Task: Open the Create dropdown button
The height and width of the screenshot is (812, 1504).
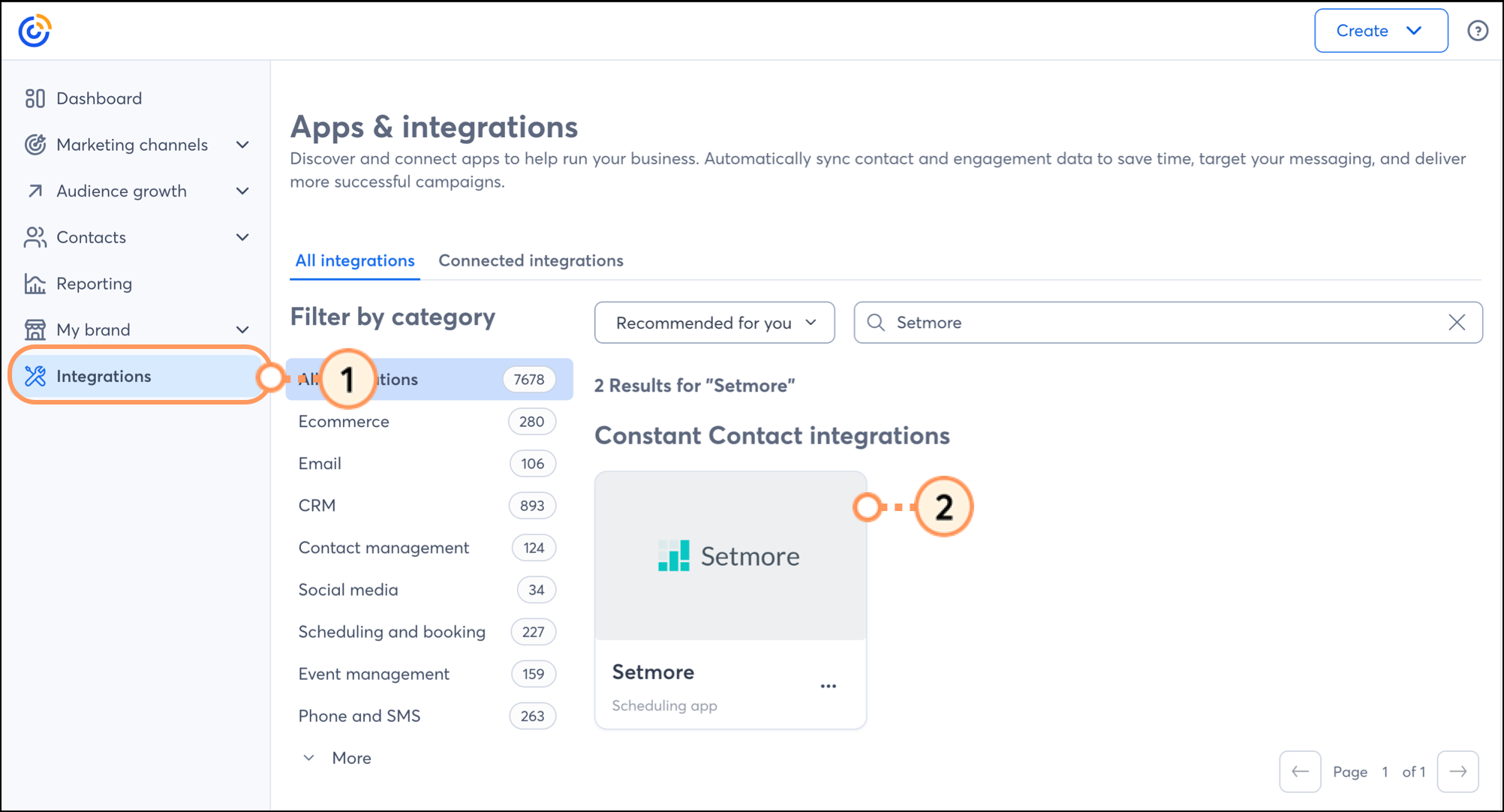Action: click(1380, 31)
